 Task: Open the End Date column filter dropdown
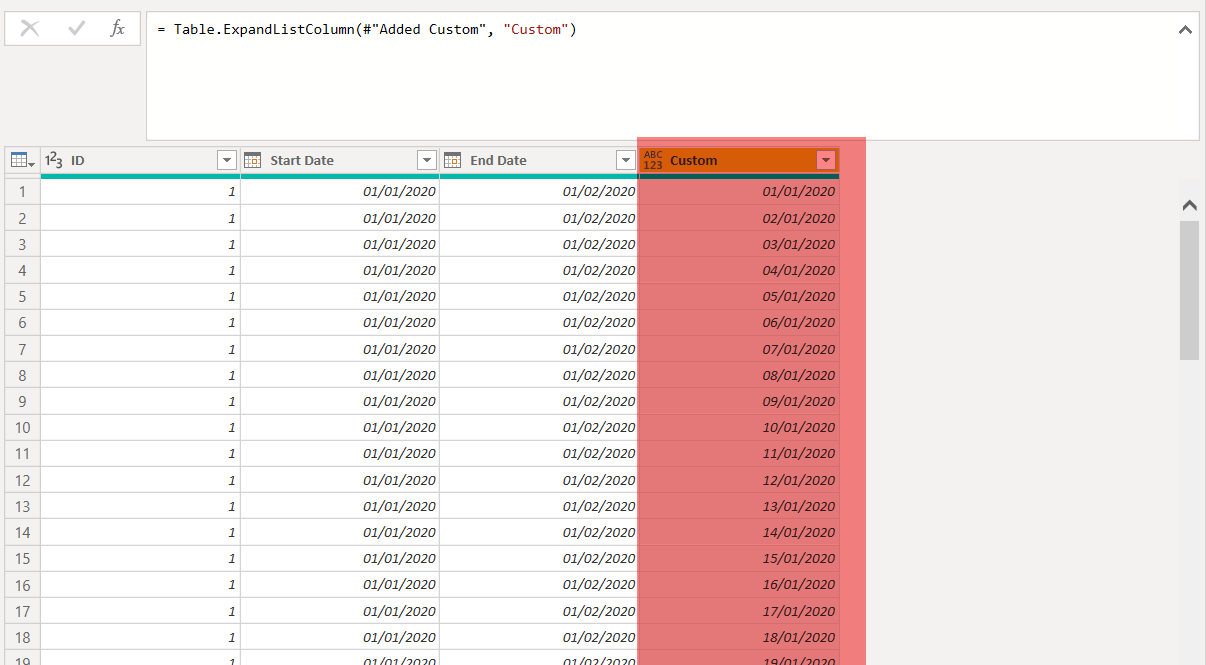coord(626,160)
